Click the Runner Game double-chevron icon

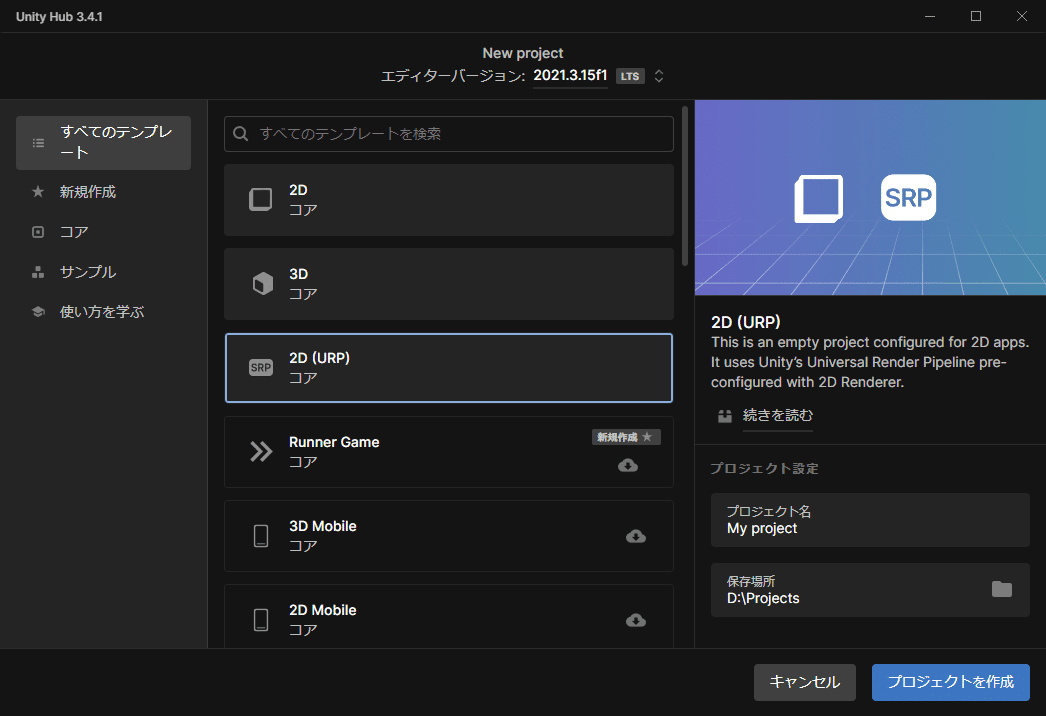click(x=261, y=452)
